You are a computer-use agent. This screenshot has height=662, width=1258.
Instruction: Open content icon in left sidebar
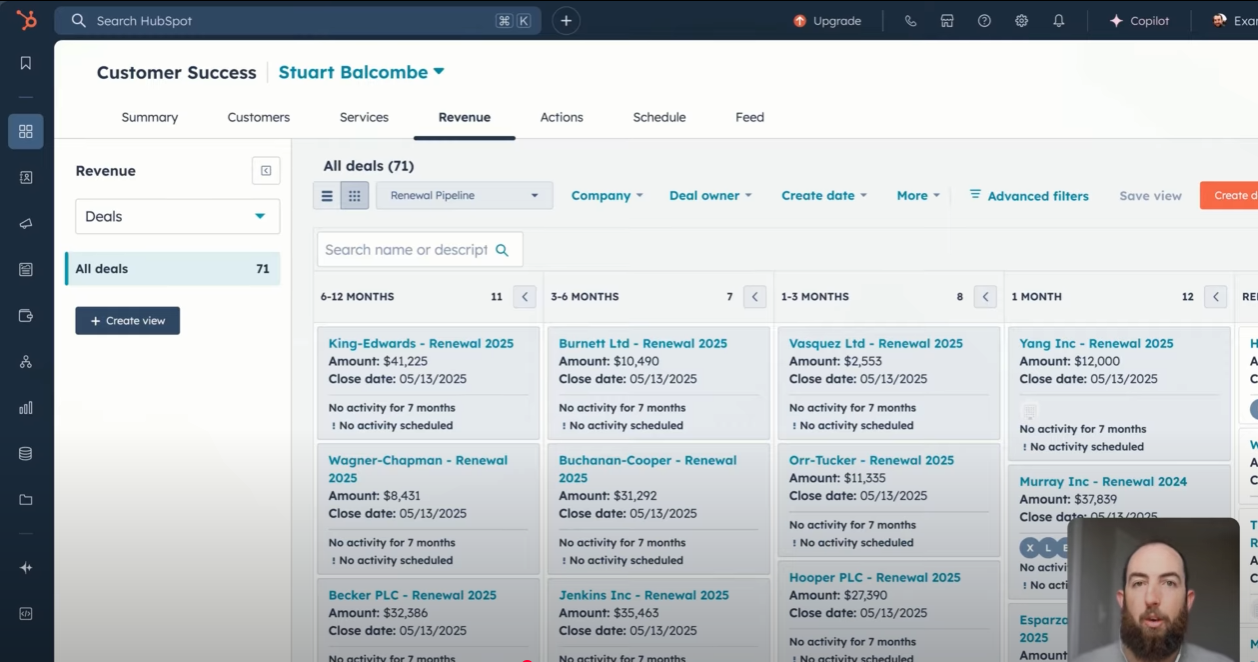pyautogui.click(x=26, y=270)
